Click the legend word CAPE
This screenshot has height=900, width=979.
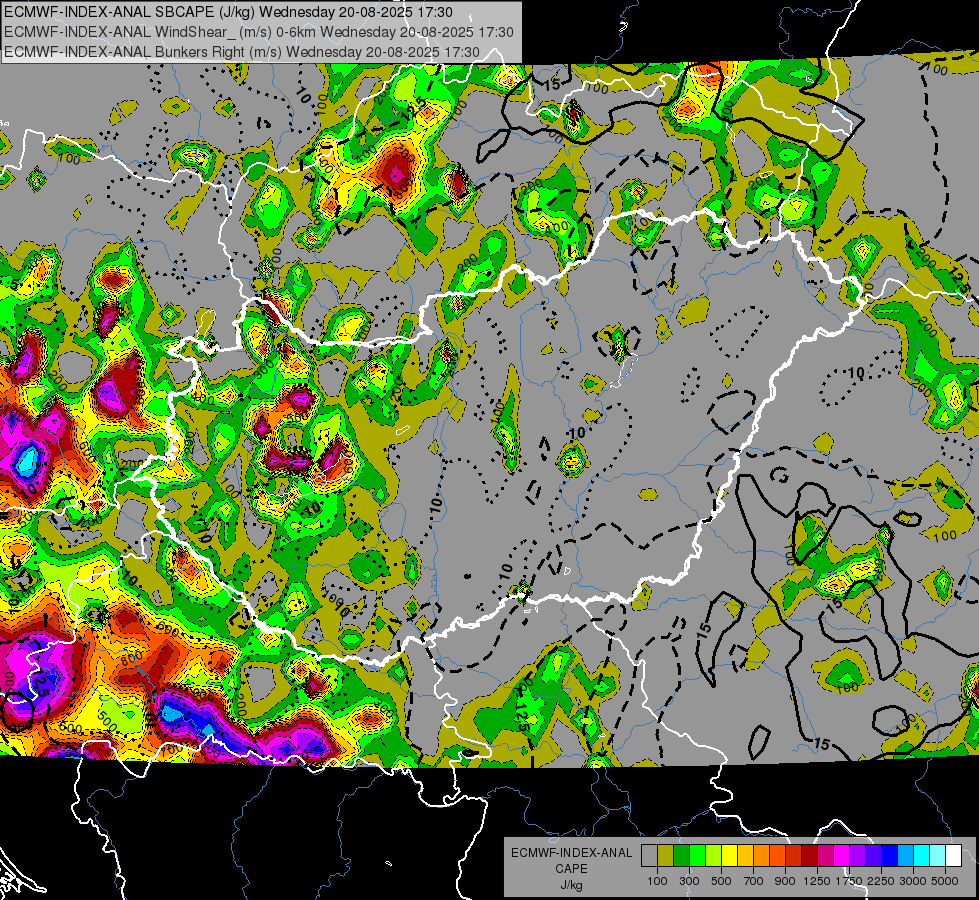coord(571,869)
